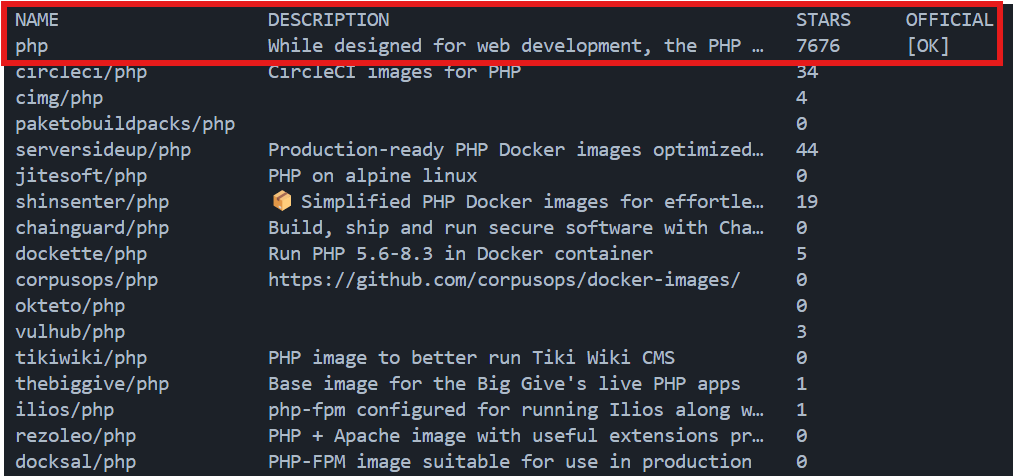Click the 19 stars value
This screenshot has height=476, width=1013.
click(x=807, y=202)
